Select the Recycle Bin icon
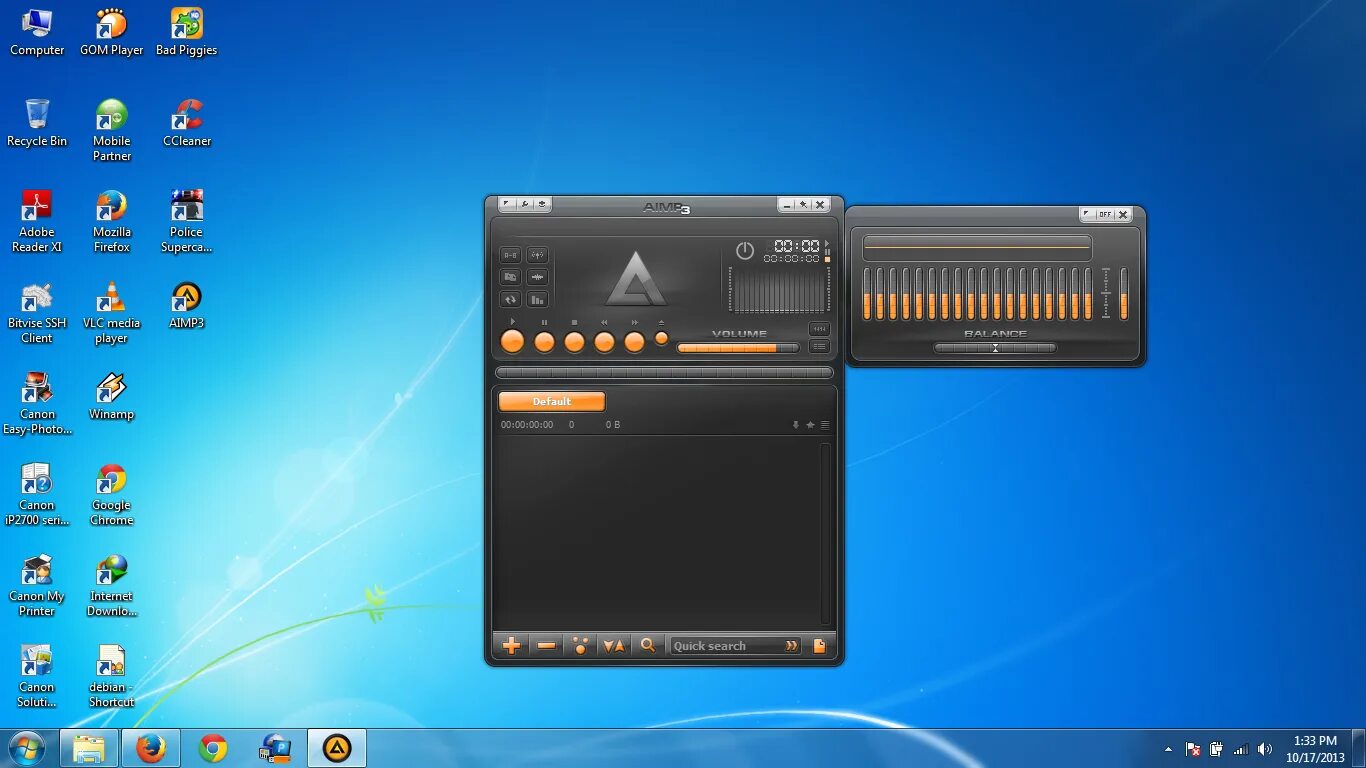 (x=37, y=123)
